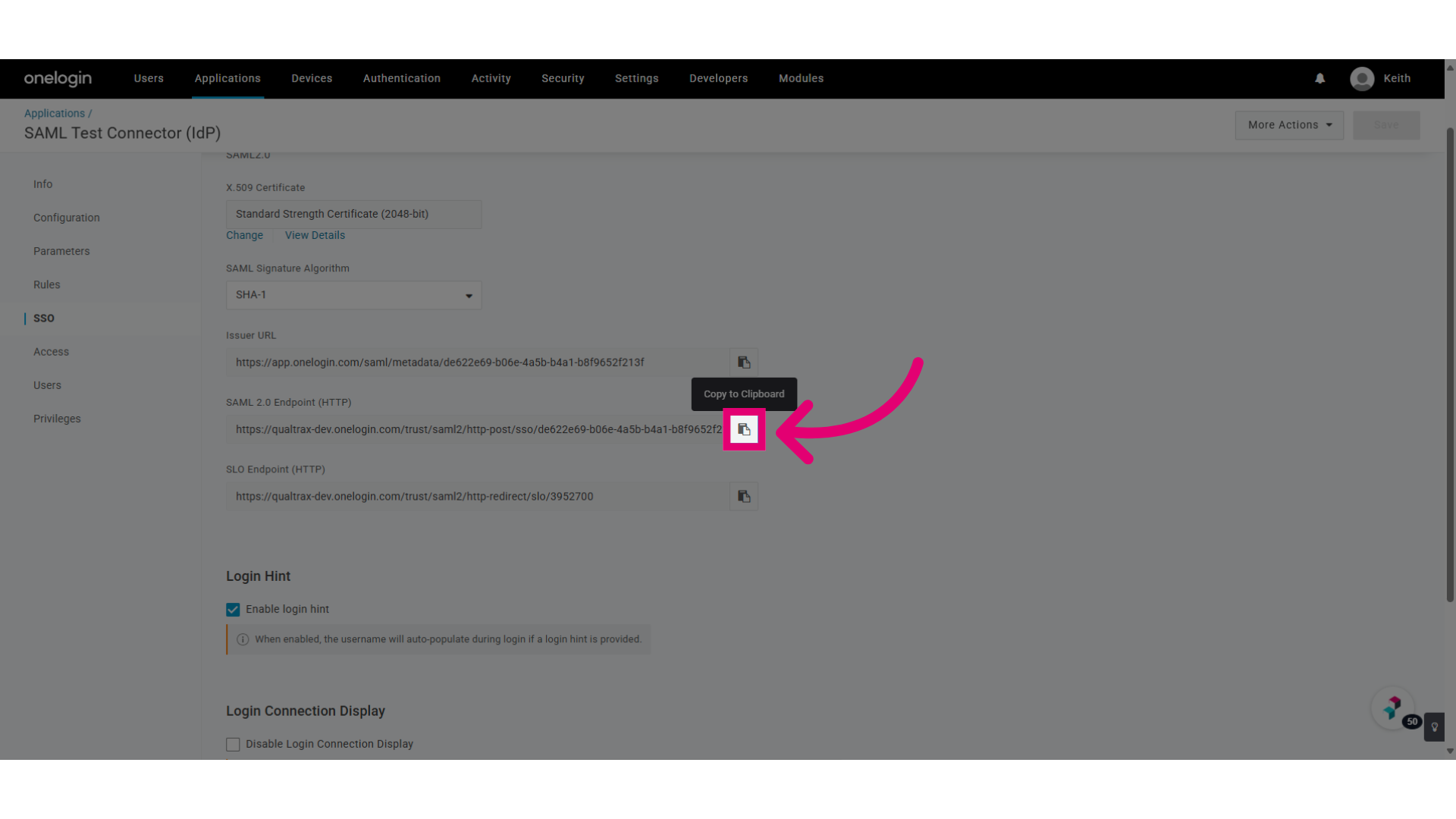Open the SAML Signature Algorithm dropdown
Image resolution: width=1456 pixels, height=819 pixels.
pyautogui.click(x=353, y=295)
